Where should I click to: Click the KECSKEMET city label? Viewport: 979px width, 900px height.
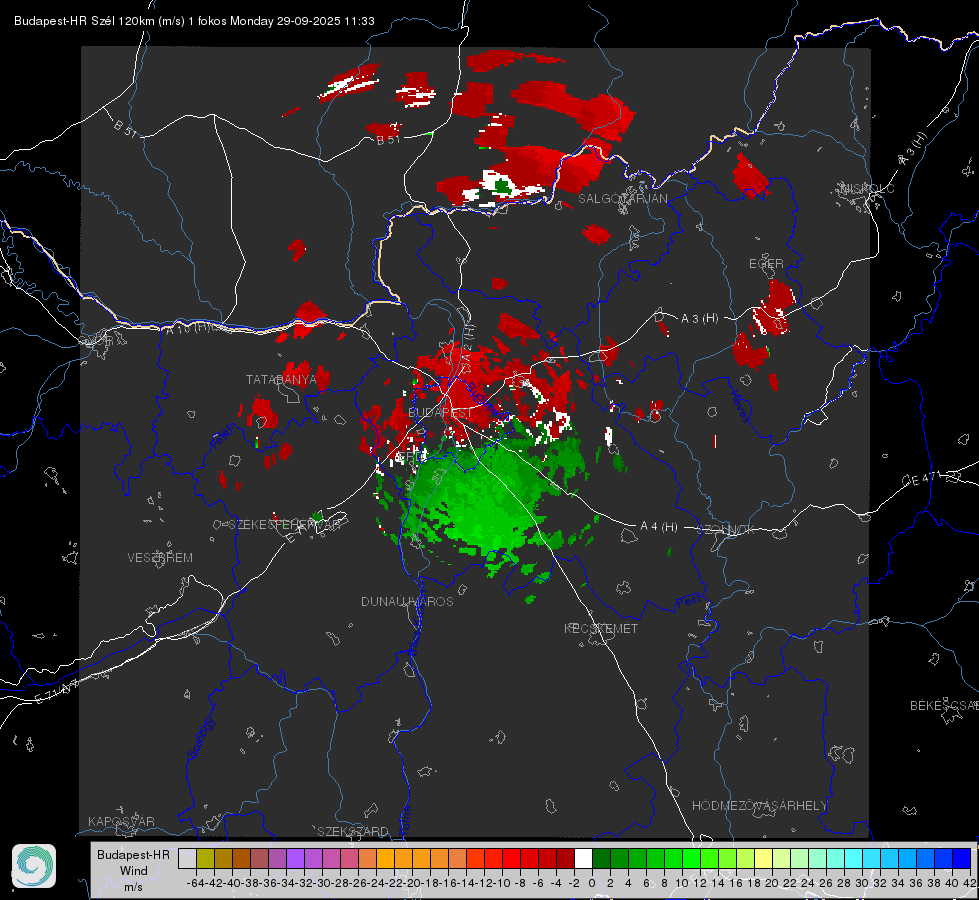click(601, 628)
